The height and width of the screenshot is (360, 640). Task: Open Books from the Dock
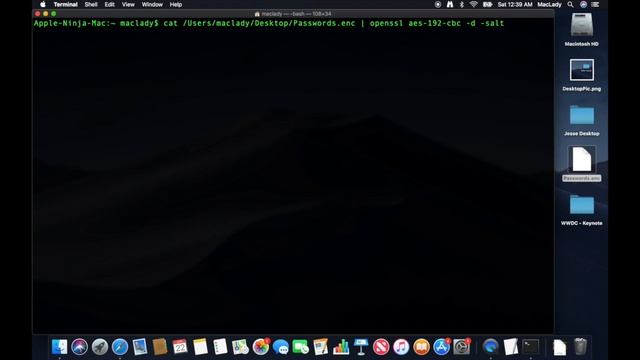tap(421, 347)
